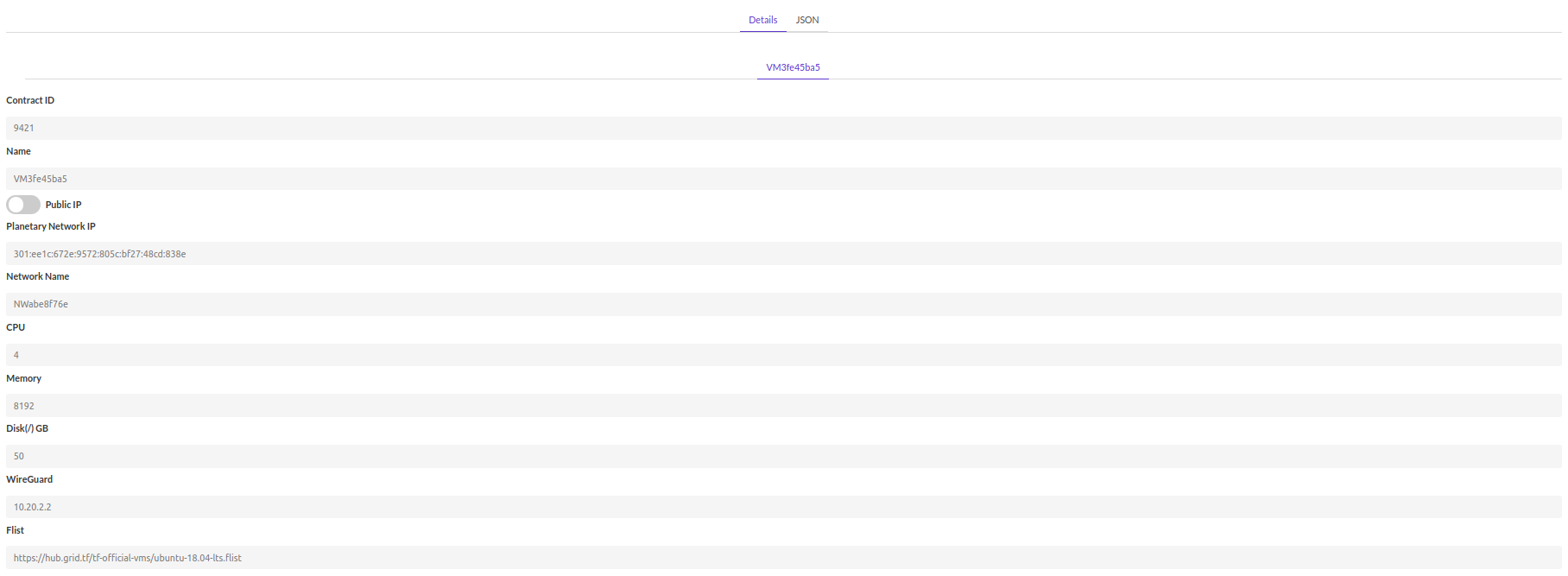Click the "Flist" heading label

[x=16, y=530]
